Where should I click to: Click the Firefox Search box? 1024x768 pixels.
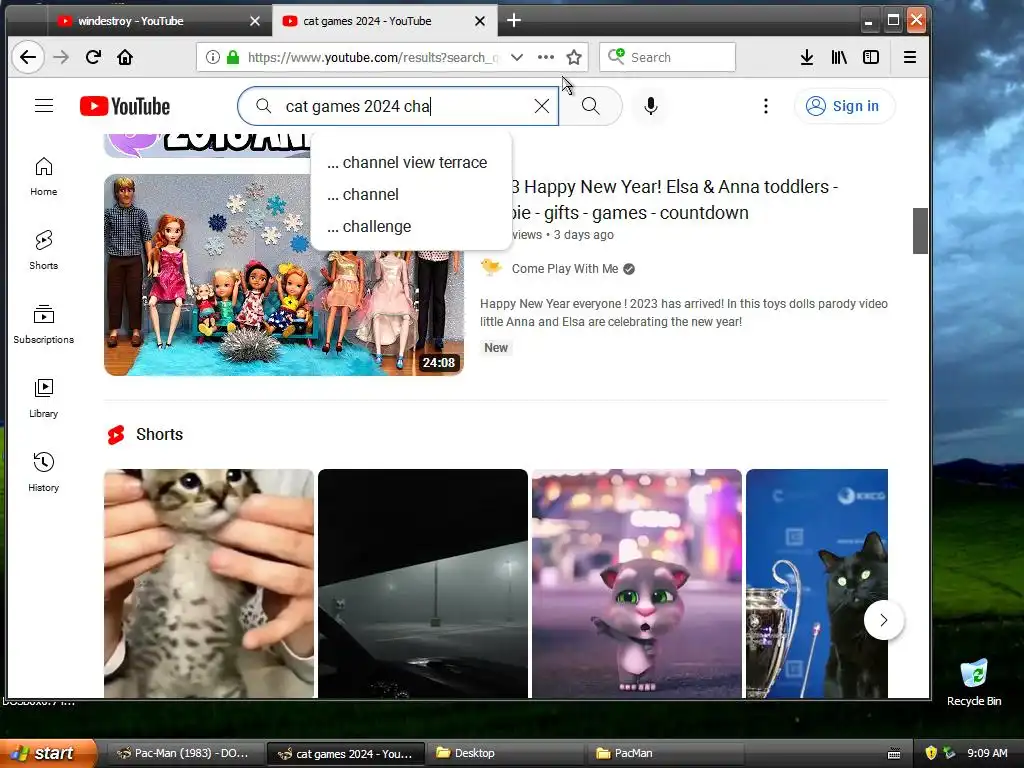667,57
